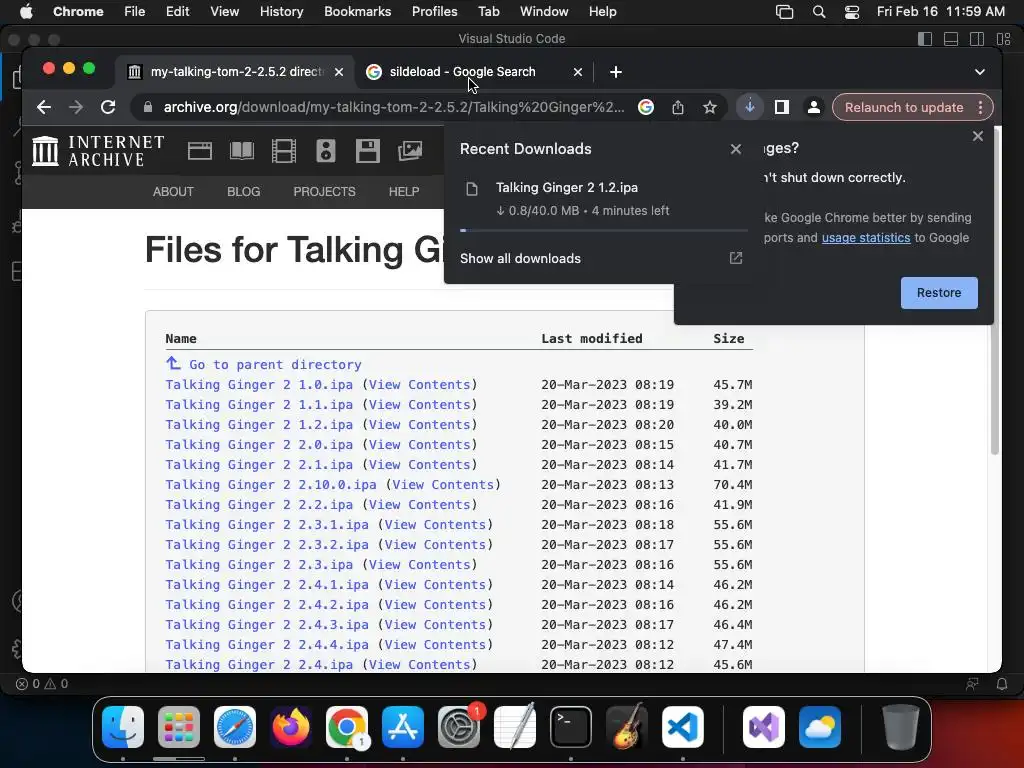
Task: Share this page via share icon
Action: 678,107
